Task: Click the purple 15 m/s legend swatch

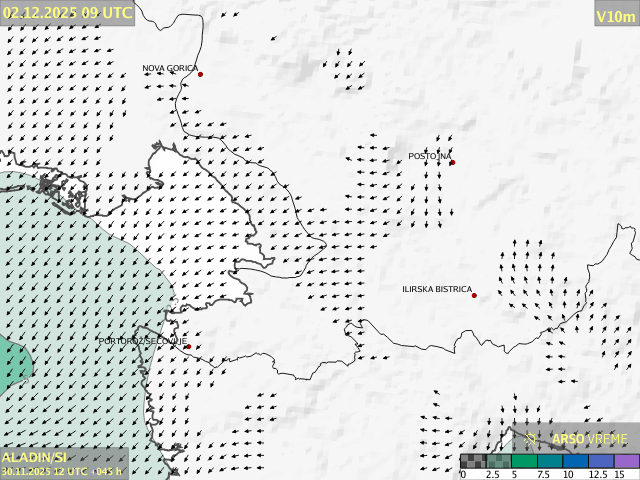Action: tap(626, 462)
